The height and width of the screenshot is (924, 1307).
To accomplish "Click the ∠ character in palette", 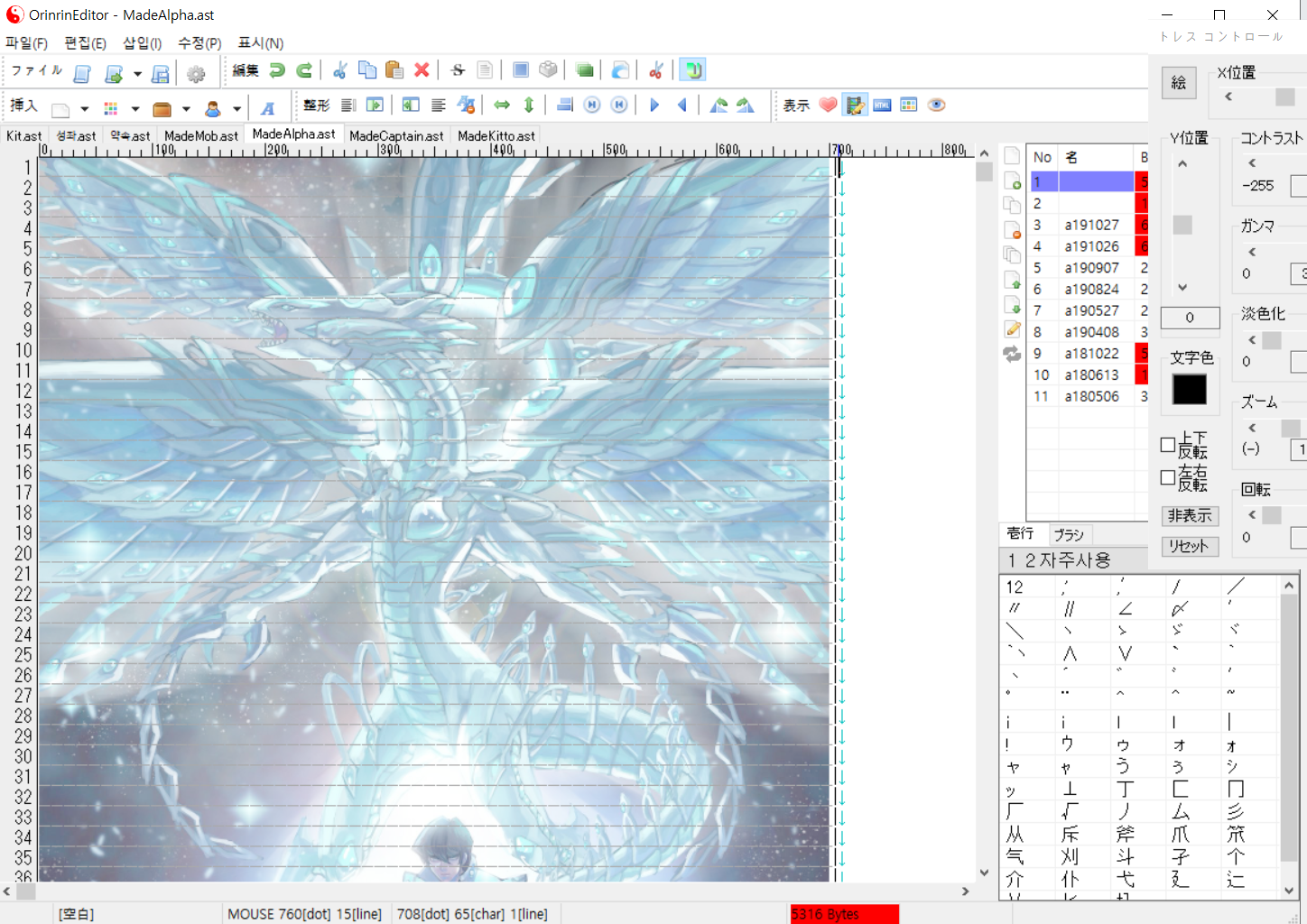I will tap(1125, 609).
